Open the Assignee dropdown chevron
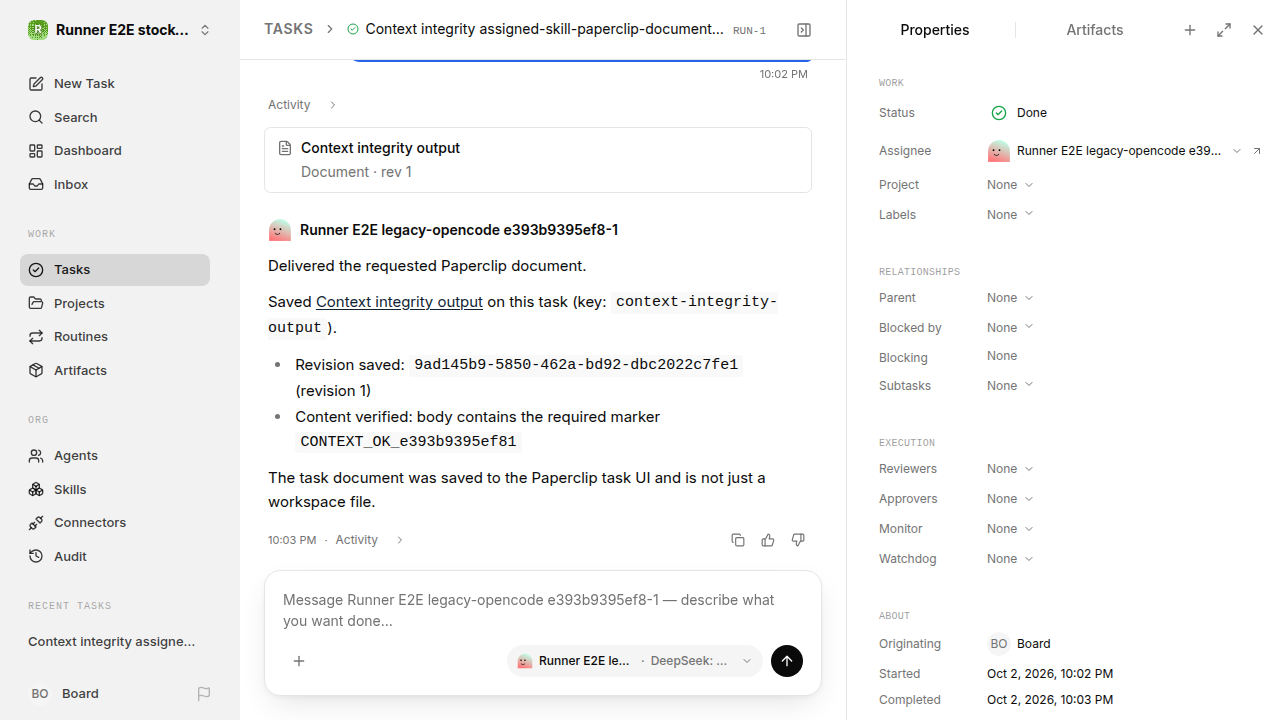The height and width of the screenshot is (720, 1280). 1237,151
